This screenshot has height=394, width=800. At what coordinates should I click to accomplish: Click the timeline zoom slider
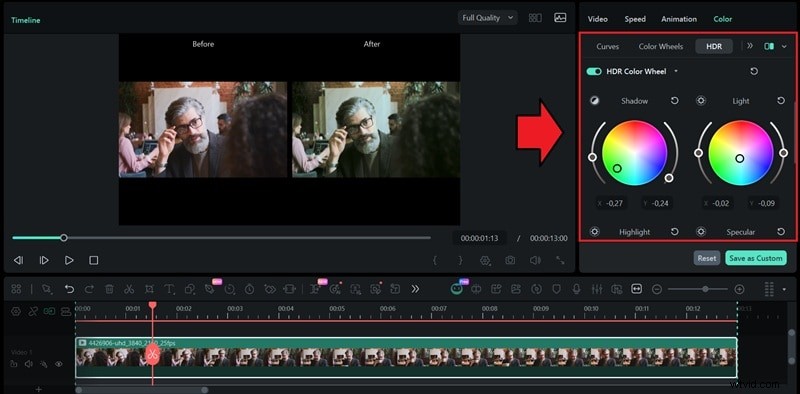(698, 289)
